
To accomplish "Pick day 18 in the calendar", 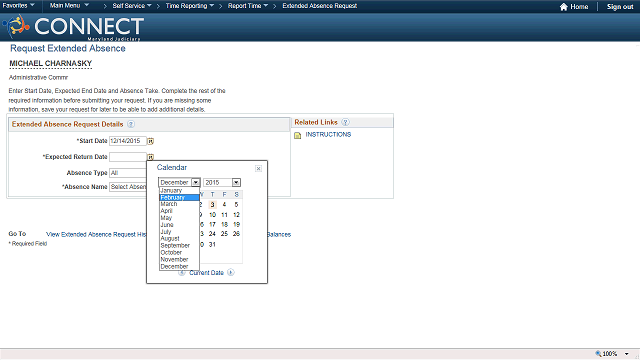I will 224,224.
